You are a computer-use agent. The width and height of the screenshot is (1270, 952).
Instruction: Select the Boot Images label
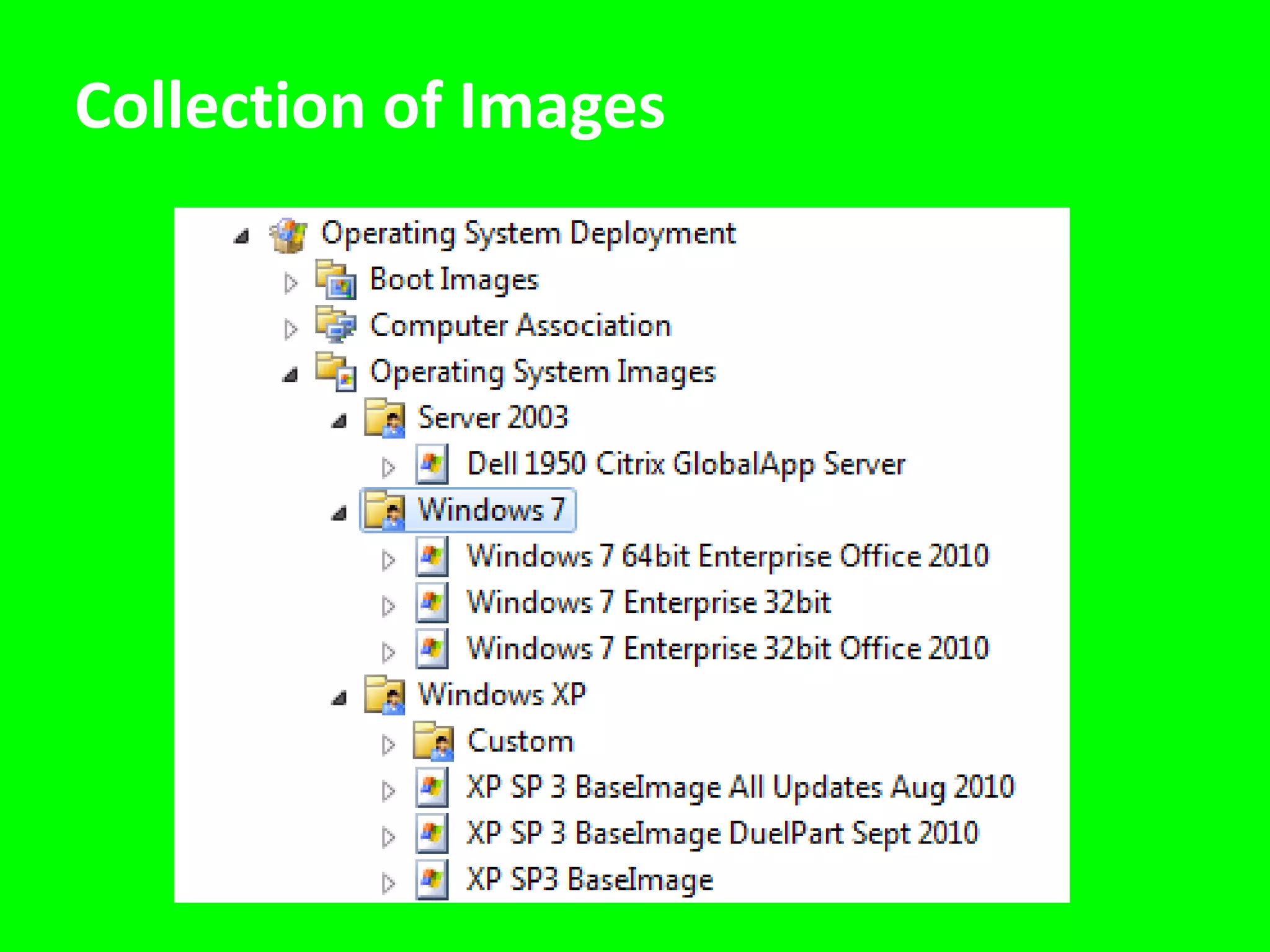[454, 280]
